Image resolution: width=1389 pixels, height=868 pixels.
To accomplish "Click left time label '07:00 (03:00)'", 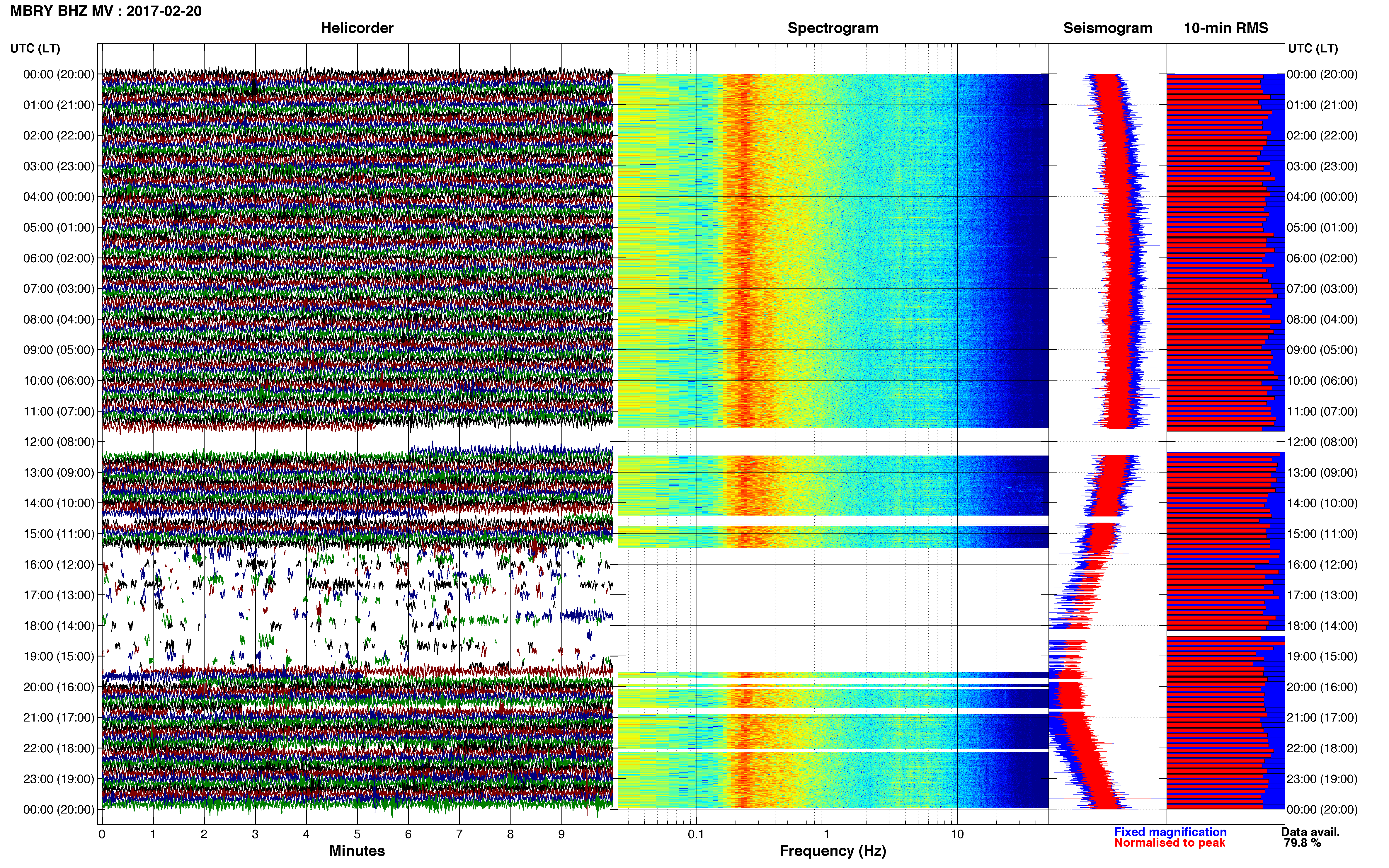I will pyautogui.click(x=59, y=289).
